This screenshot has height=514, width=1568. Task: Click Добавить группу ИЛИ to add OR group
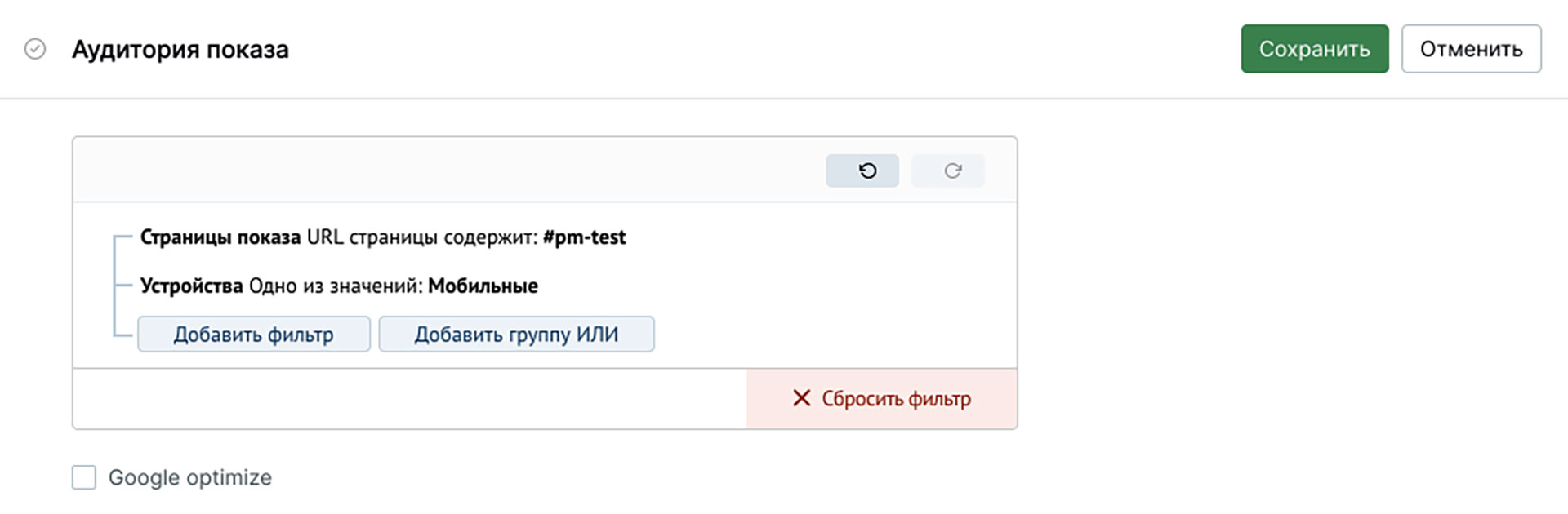[x=516, y=335]
